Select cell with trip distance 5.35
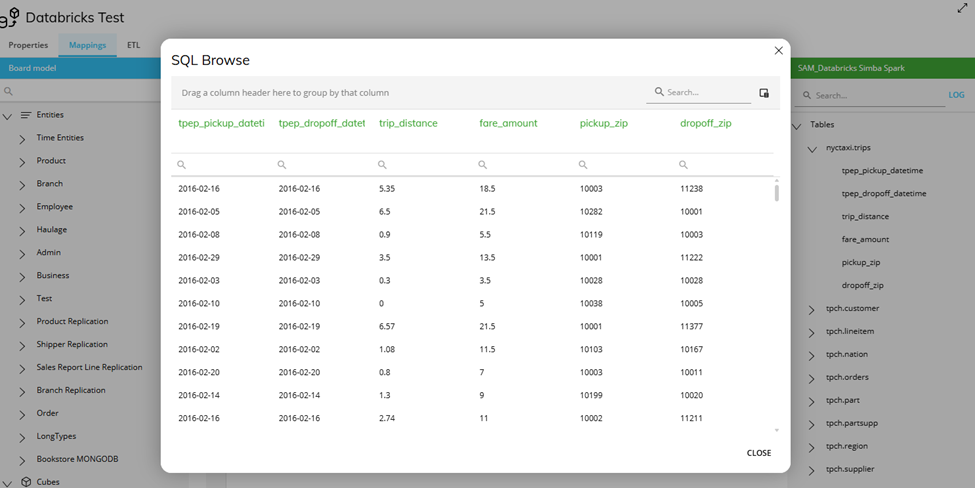Viewport: 975px width, 488px height. point(387,188)
